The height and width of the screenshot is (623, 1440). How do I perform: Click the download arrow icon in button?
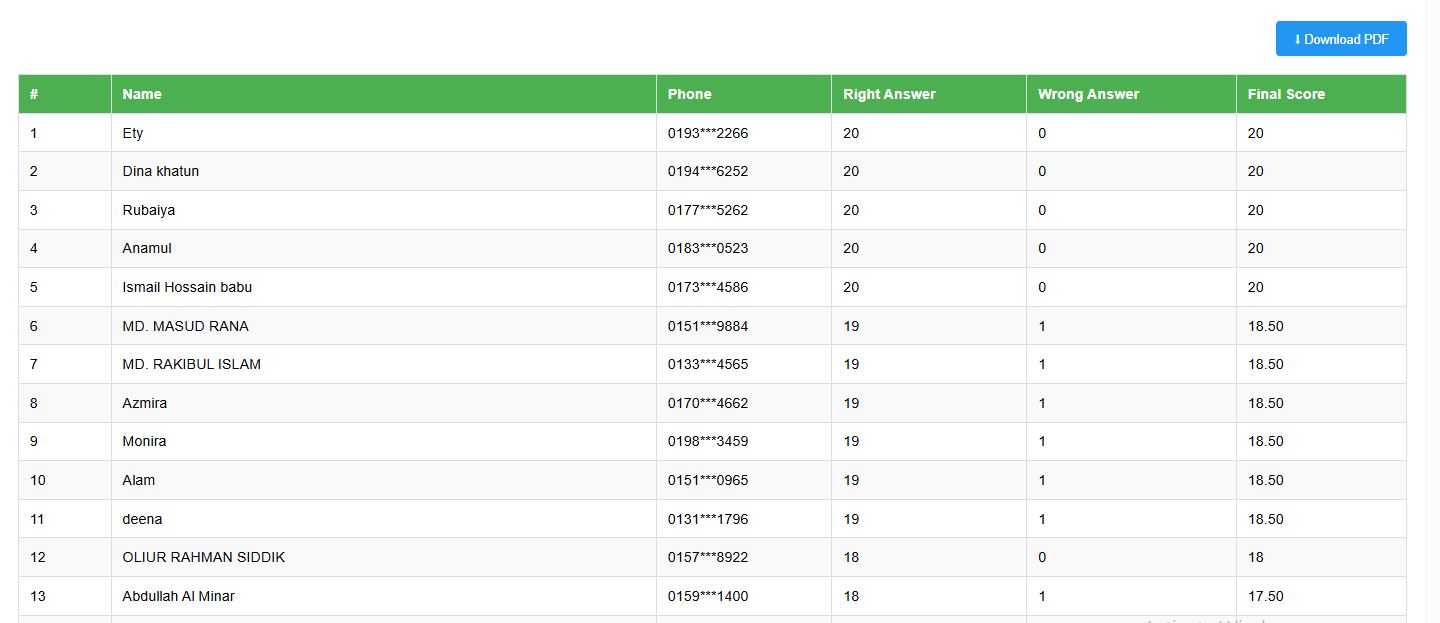coord(1297,39)
